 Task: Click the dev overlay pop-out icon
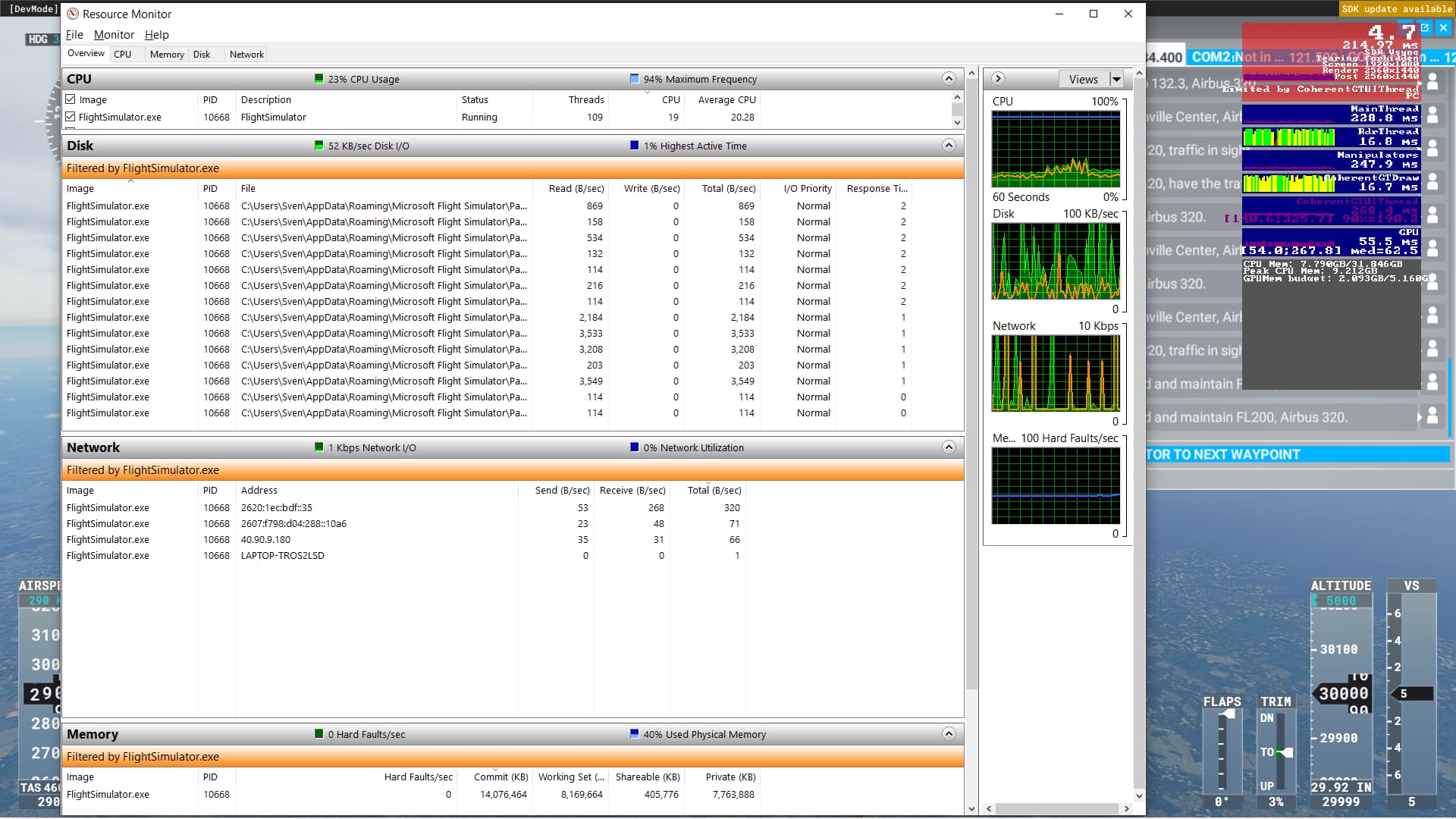tap(1425, 27)
